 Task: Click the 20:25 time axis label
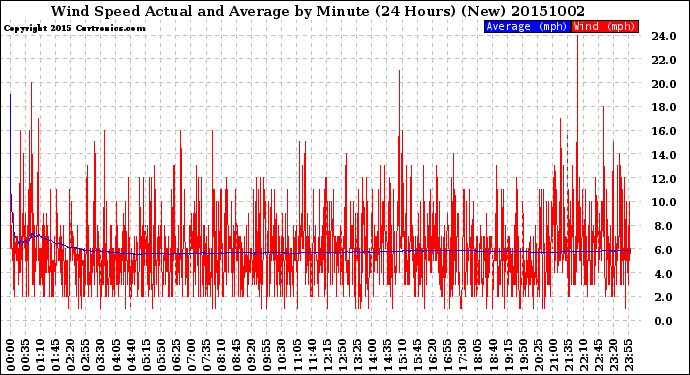(538, 355)
